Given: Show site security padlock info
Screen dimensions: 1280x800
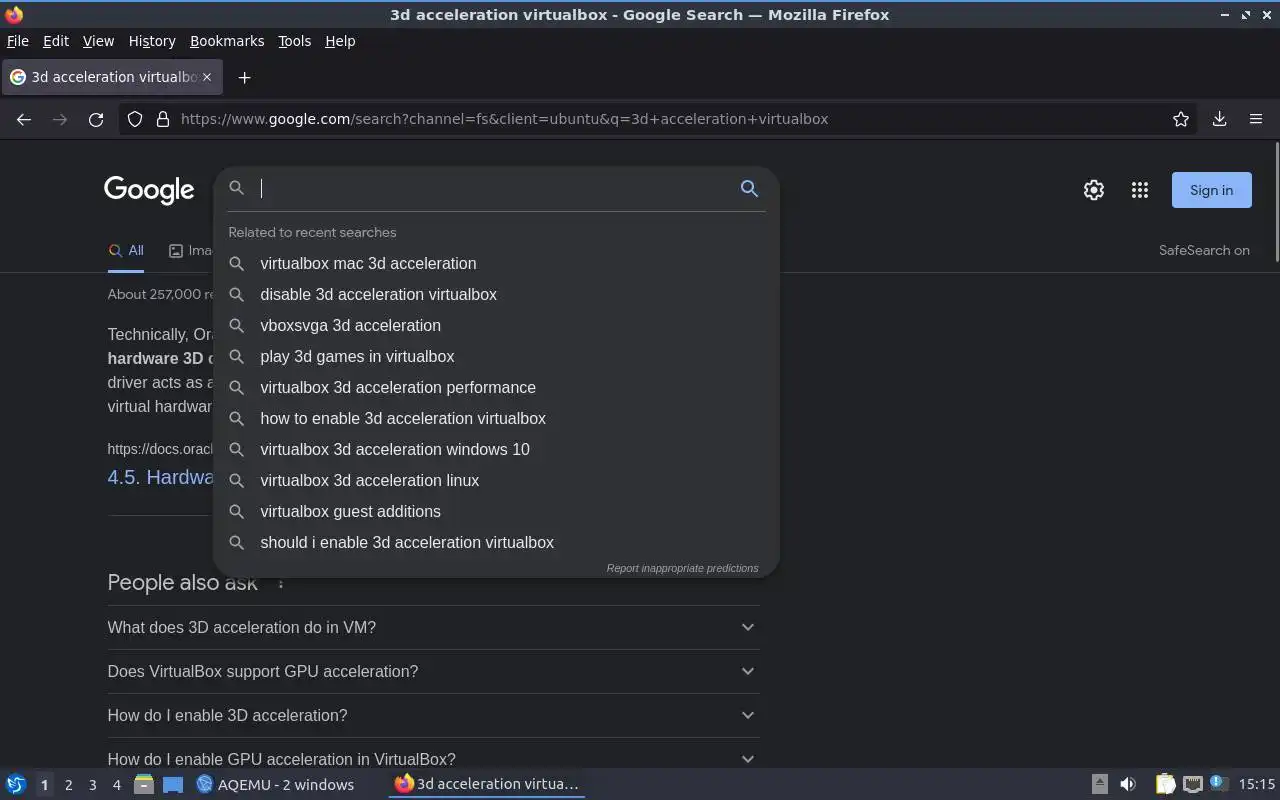Looking at the screenshot, I should pos(163,119).
